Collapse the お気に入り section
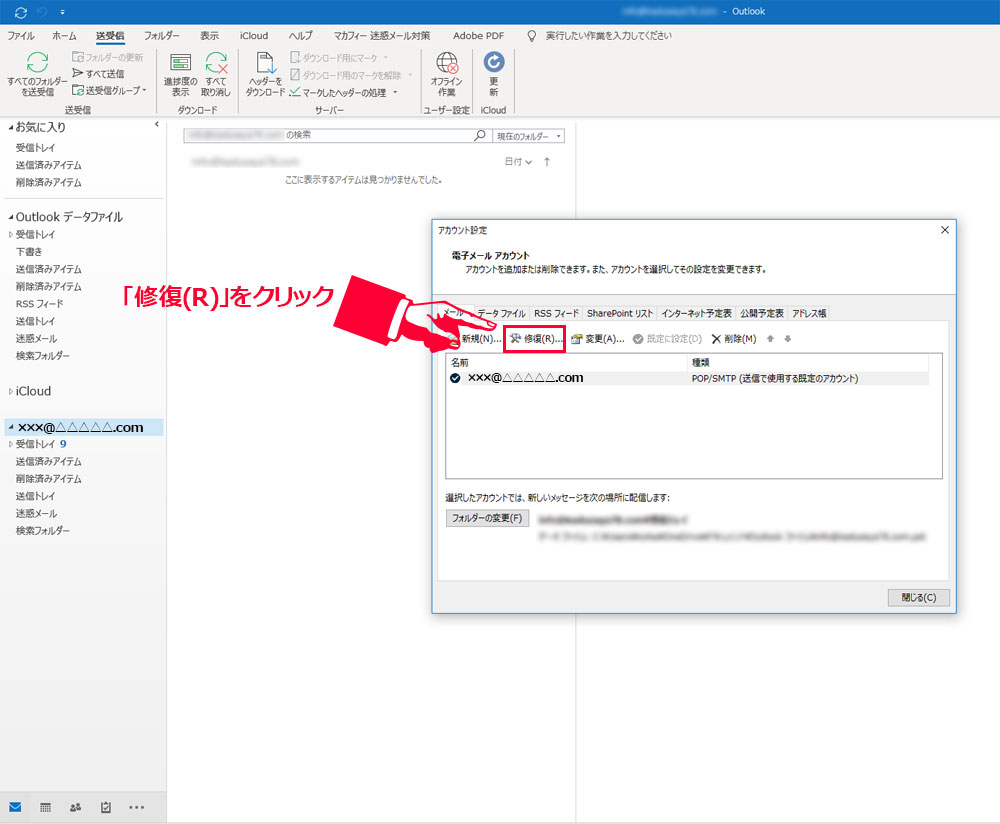Viewport: 1000px width, 824px height. coord(11,128)
